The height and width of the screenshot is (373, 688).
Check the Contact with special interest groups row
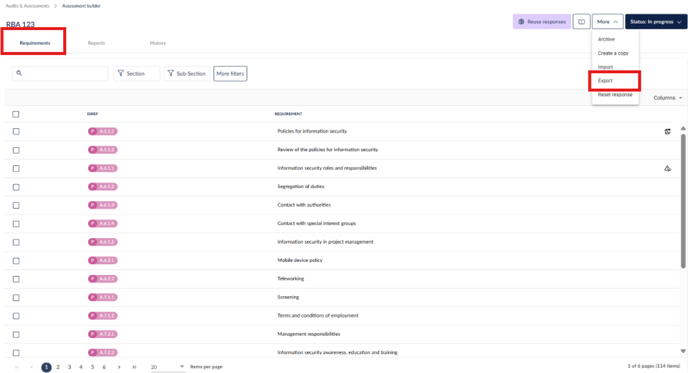click(16, 224)
